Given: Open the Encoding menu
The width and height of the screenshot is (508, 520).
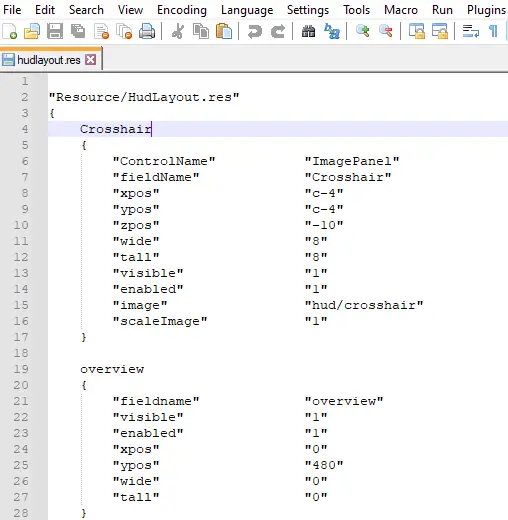Looking at the screenshot, I should coord(182,10).
